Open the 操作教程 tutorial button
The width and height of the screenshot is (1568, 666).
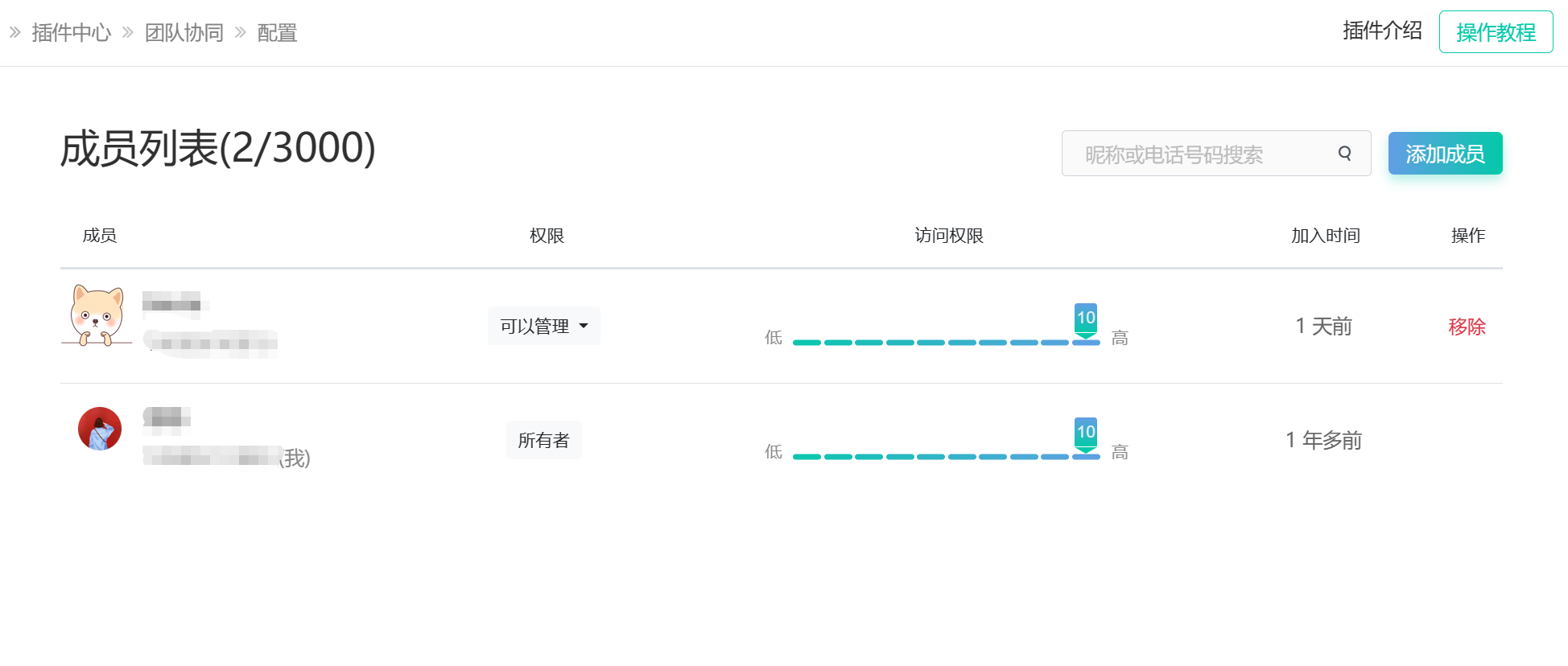pos(1496,32)
